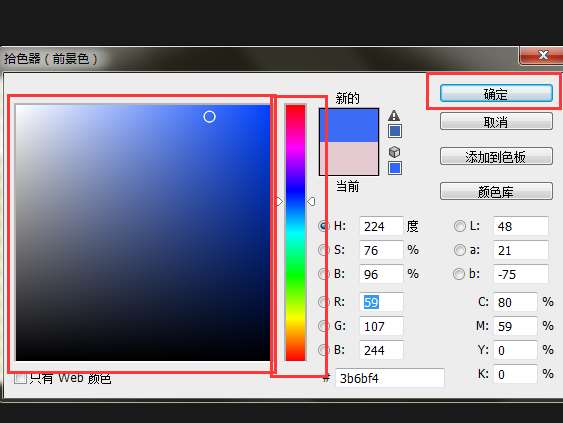This screenshot has width=563, height=423.
Task: Click the 确定 confirm button
Action: [496, 93]
